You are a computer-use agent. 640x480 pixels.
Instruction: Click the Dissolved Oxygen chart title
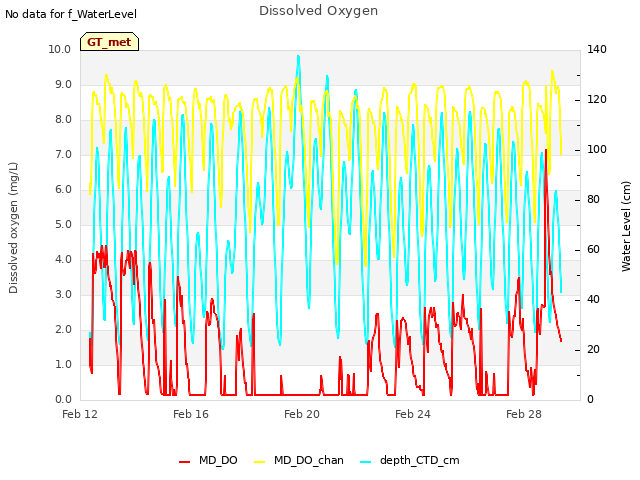coord(318,11)
